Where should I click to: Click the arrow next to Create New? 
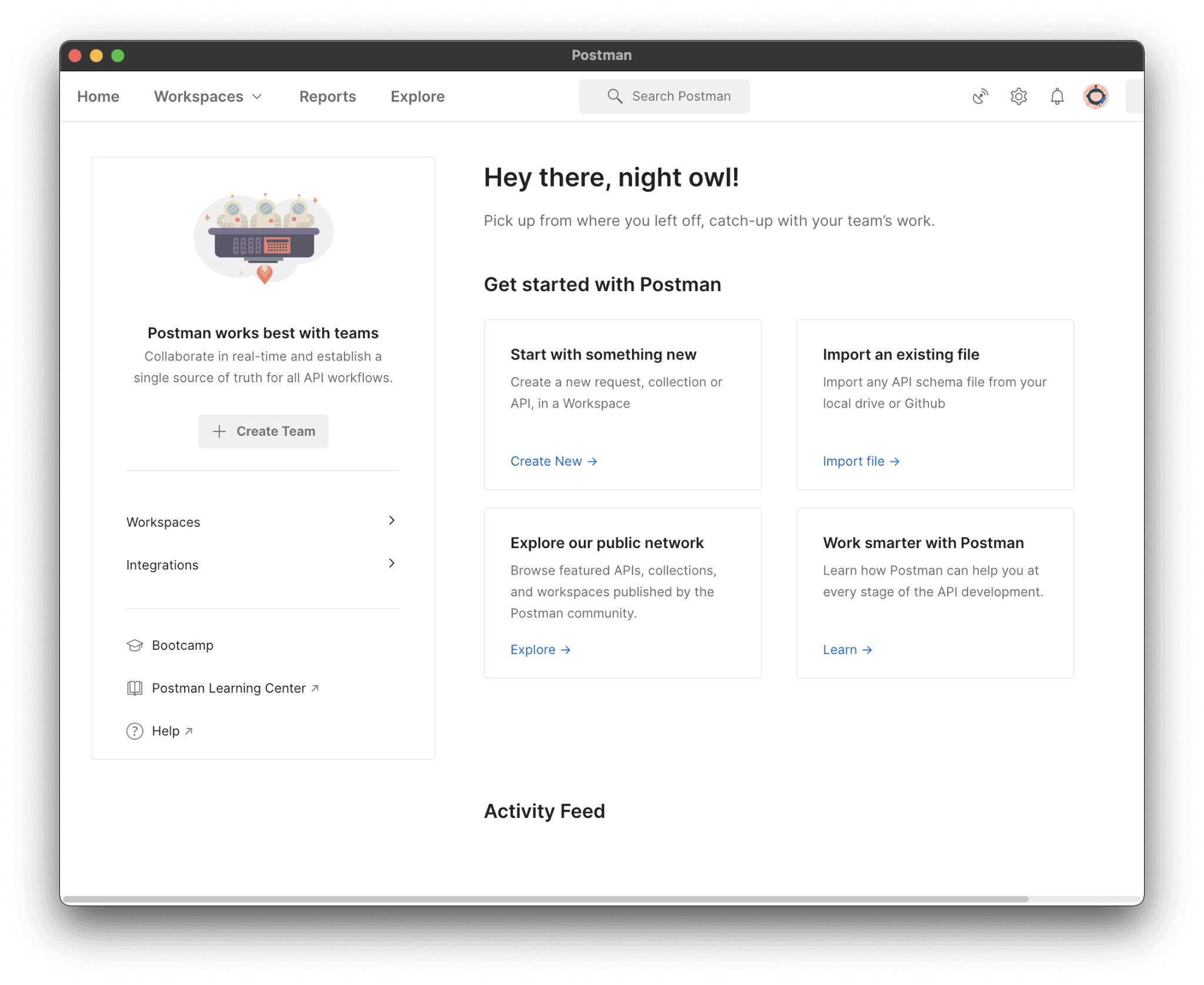[x=592, y=462]
